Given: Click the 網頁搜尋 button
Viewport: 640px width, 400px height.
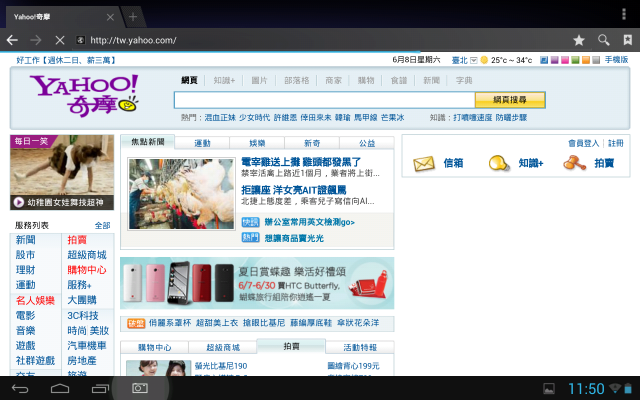Looking at the screenshot, I should pos(510,100).
